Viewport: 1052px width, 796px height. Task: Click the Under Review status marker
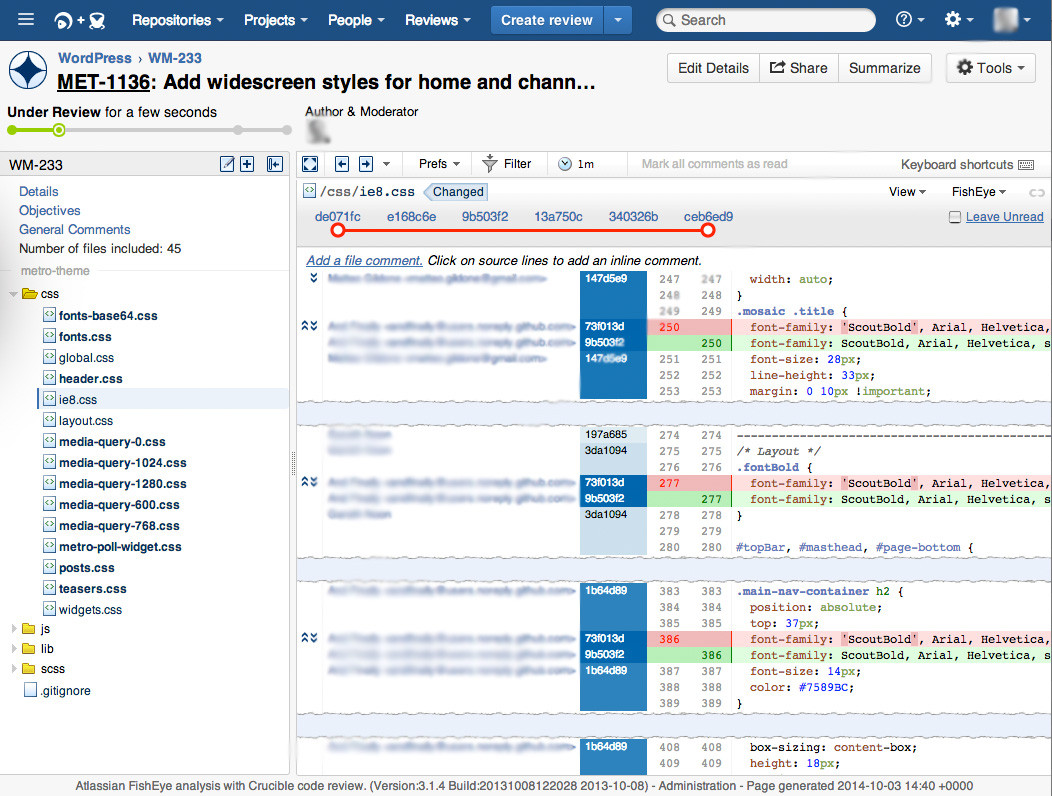[59, 130]
